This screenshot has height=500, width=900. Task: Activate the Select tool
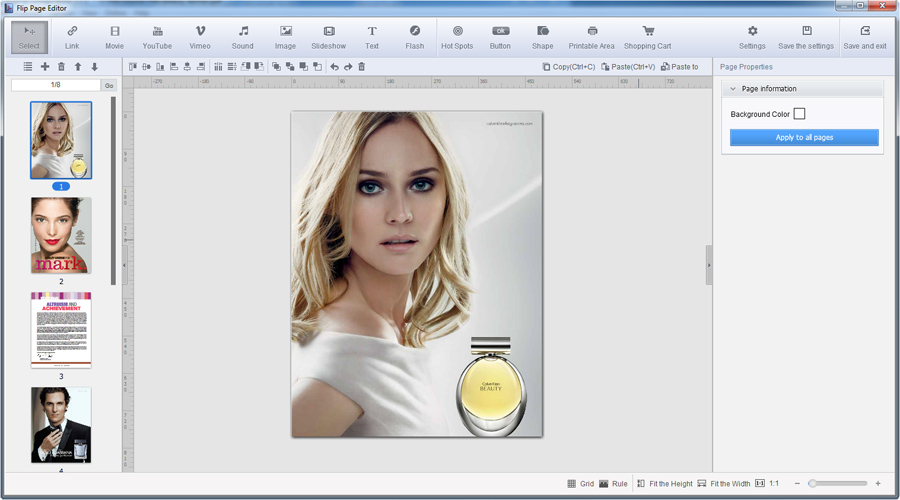(29, 37)
